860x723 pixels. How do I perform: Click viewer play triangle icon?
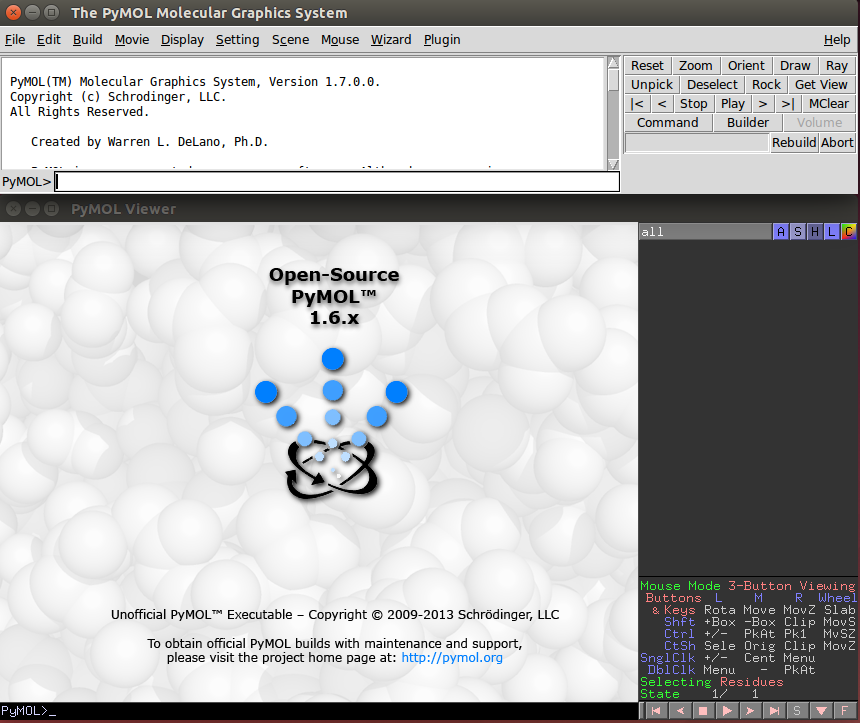[727, 711]
